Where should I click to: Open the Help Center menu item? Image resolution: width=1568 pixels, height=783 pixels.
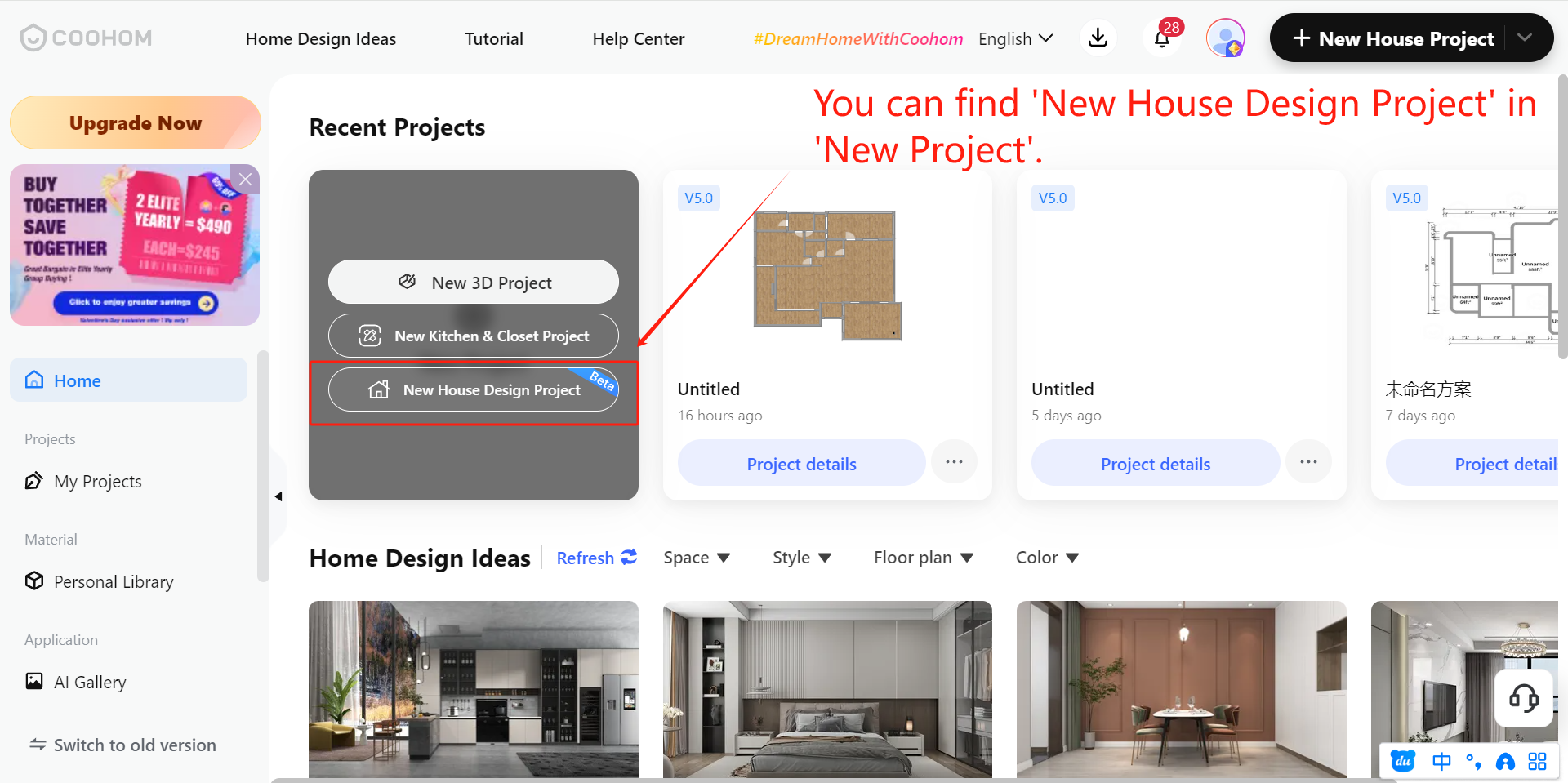tap(639, 38)
